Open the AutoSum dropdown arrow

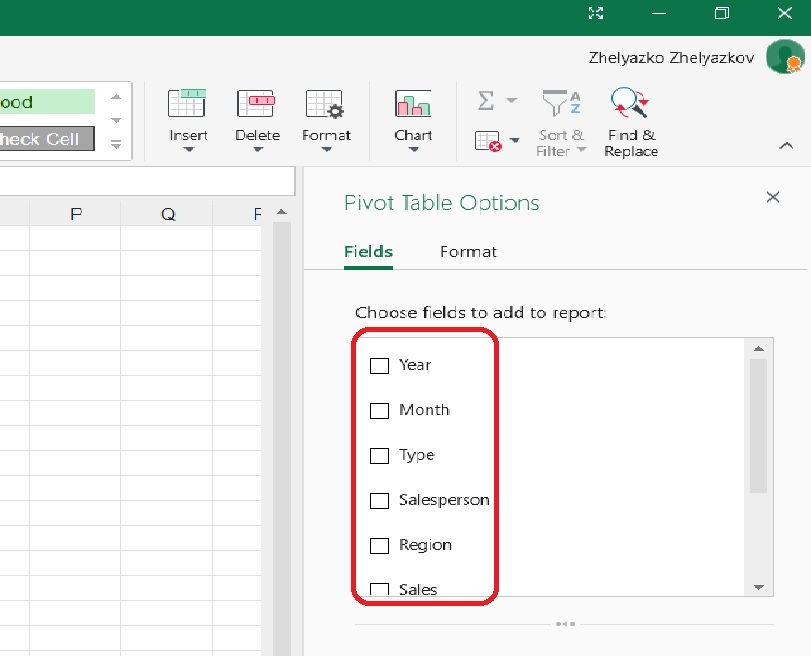tap(511, 100)
